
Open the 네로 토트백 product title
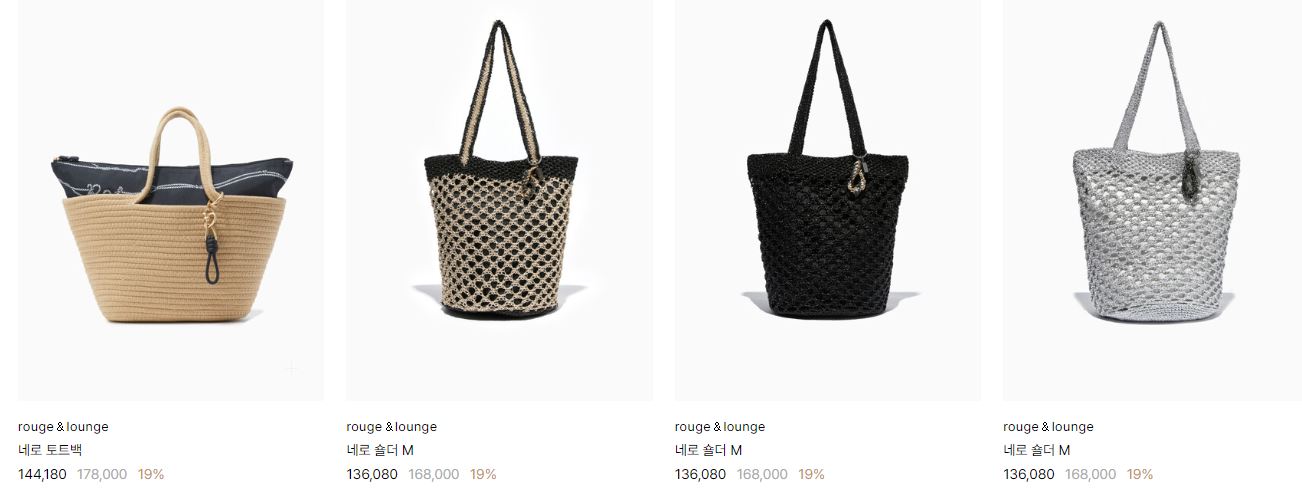click(x=50, y=450)
